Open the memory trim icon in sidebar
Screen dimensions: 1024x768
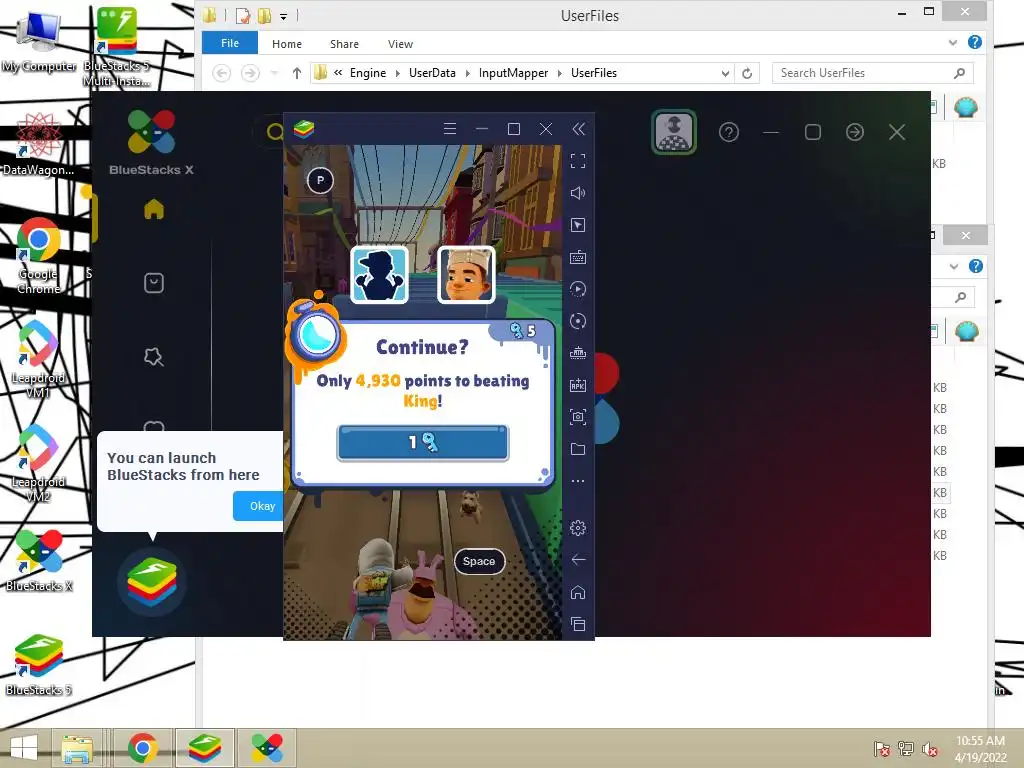pyautogui.click(x=578, y=353)
